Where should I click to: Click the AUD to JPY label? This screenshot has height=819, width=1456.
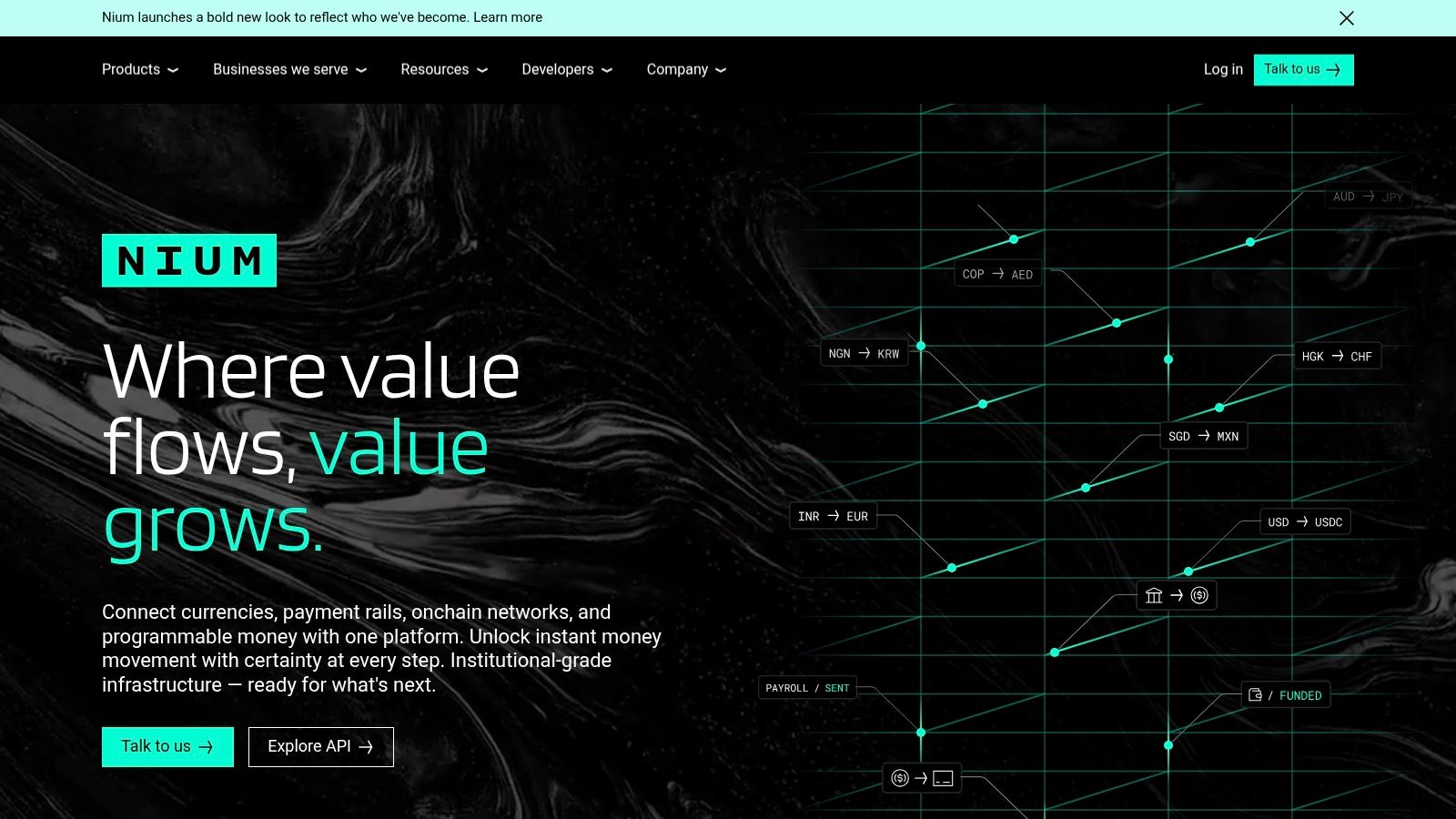click(x=1368, y=197)
